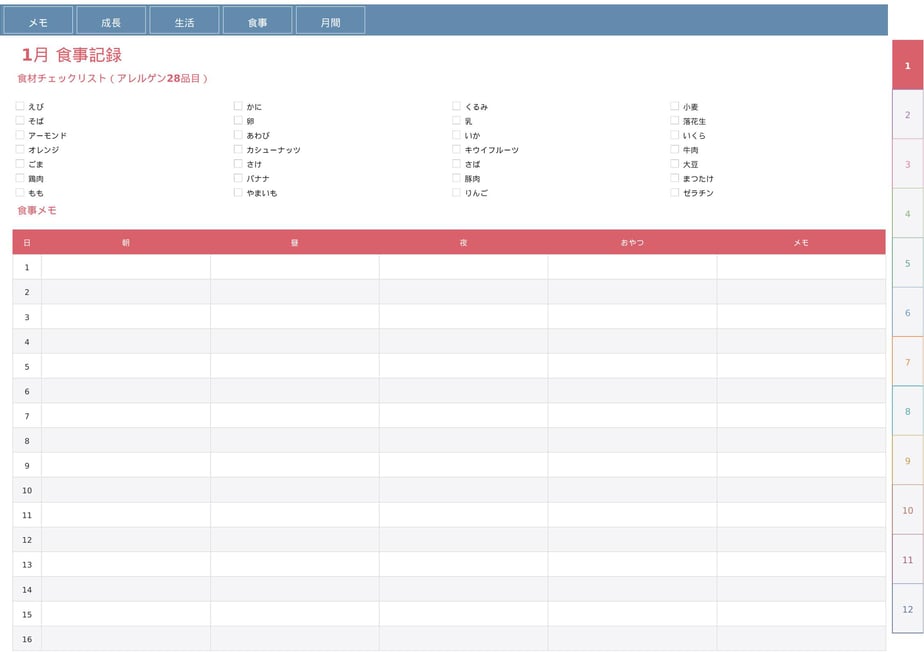
Task: Tick the 落花生 checkbox
Action: (x=675, y=120)
